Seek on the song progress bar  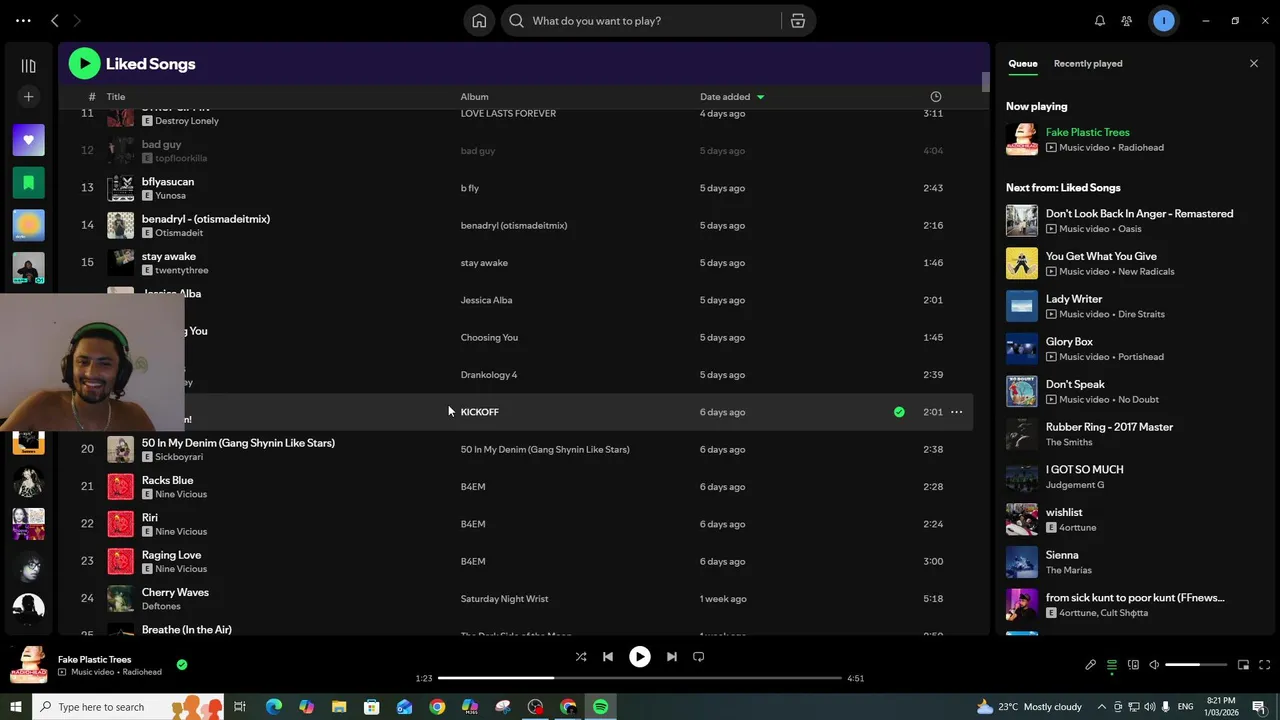click(640, 678)
